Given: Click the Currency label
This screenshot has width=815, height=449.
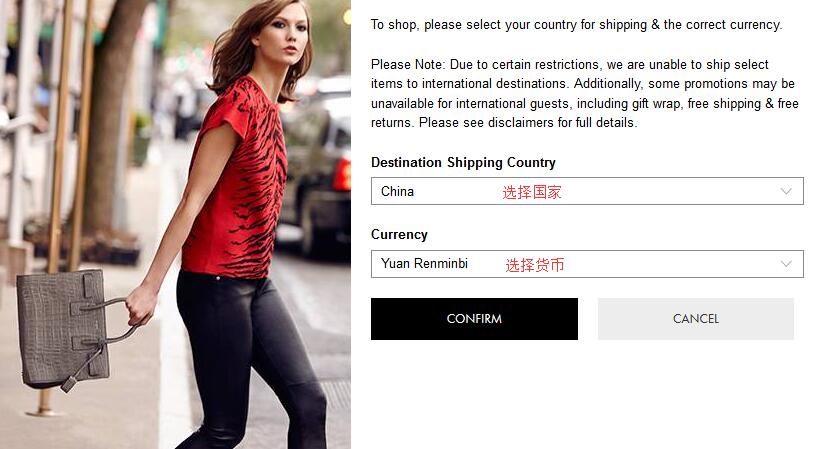Looking at the screenshot, I should coord(399,235).
